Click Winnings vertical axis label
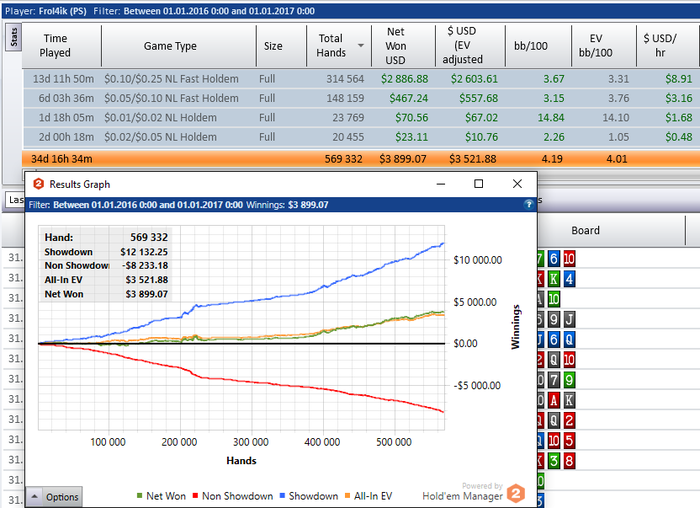The image size is (700, 508). (x=516, y=327)
